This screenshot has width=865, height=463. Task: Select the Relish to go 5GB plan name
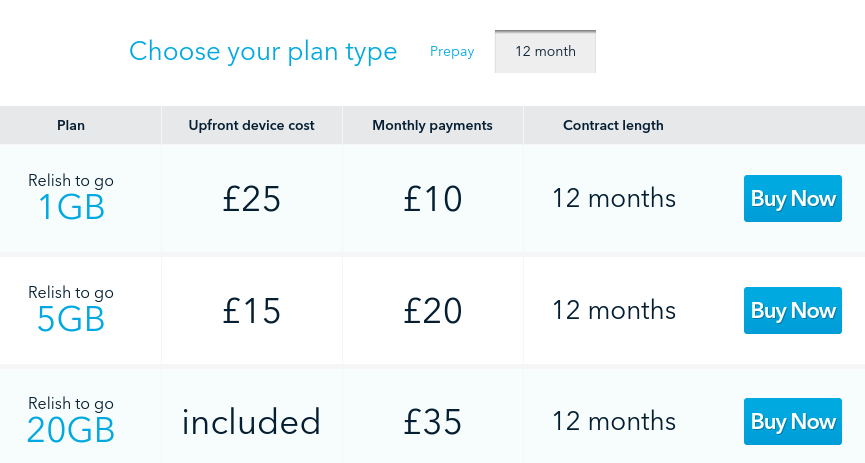[71, 309]
